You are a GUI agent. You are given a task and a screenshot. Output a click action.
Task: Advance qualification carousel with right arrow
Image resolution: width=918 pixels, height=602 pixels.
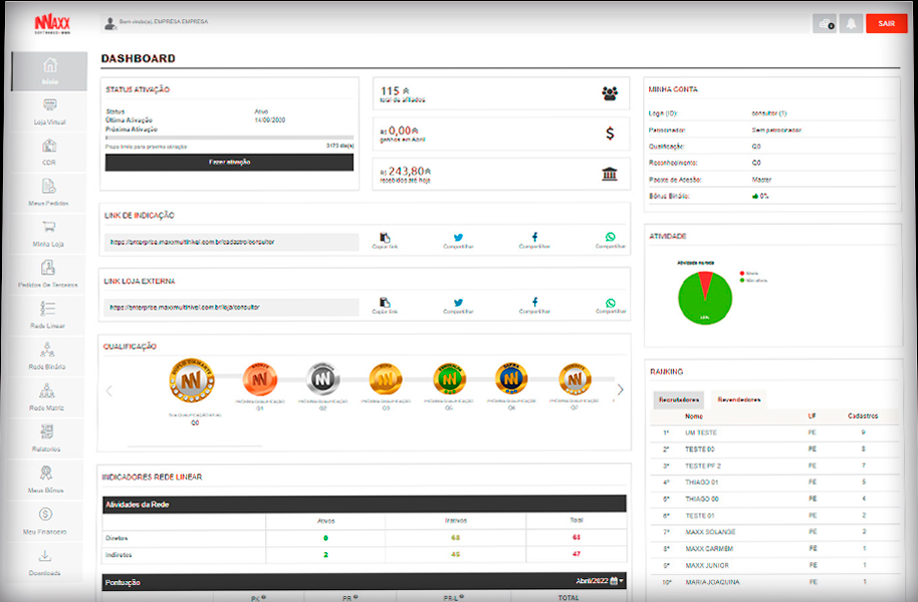[x=620, y=390]
